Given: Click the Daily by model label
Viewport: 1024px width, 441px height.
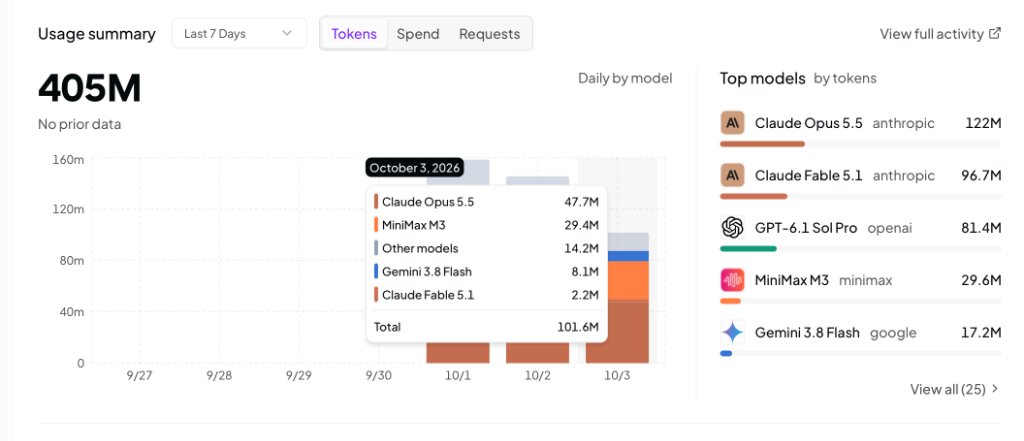Looking at the screenshot, I should click(x=625, y=78).
